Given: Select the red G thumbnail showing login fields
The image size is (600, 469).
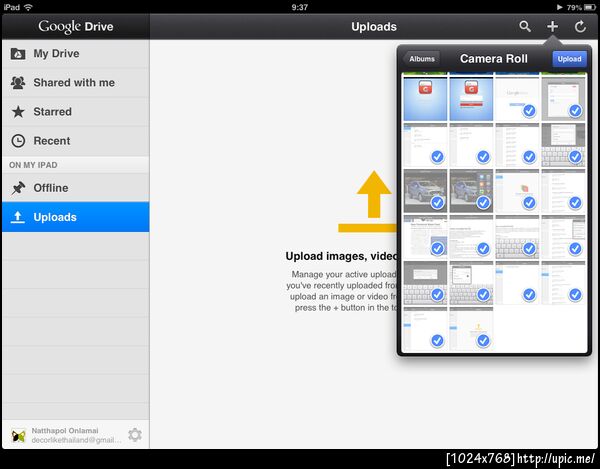Looking at the screenshot, I should (x=471, y=99).
